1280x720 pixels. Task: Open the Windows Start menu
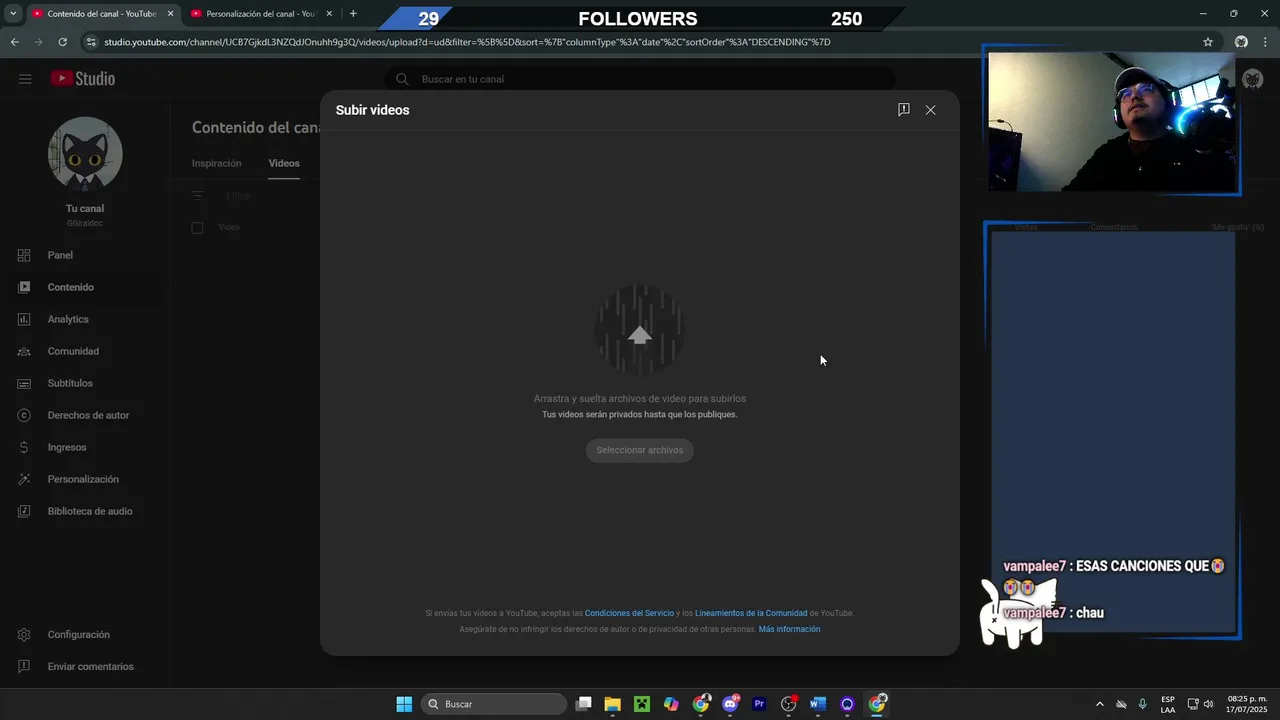click(404, 704)
